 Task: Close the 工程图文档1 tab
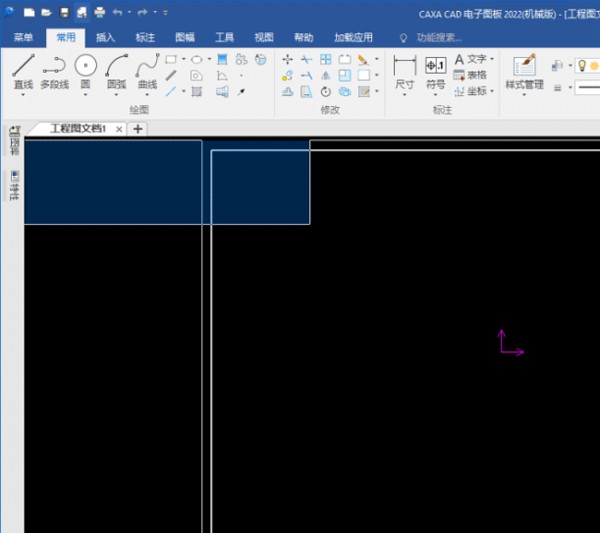click(119, 129)
